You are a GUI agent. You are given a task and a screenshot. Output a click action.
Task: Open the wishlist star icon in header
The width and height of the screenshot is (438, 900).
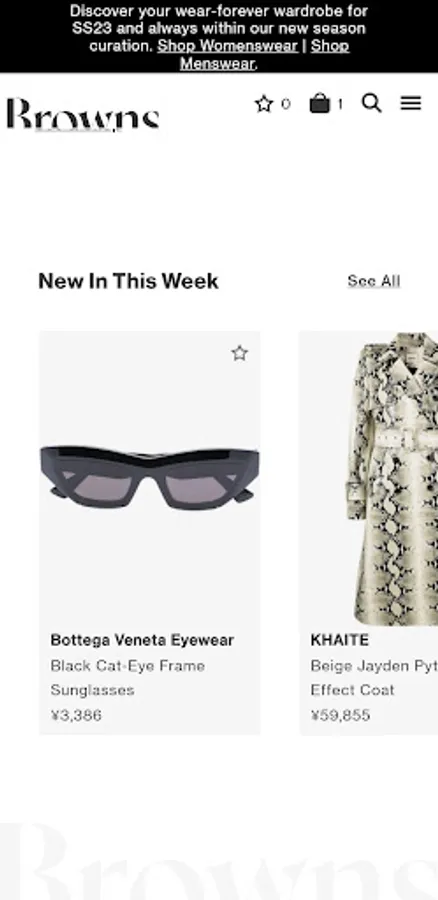point(264,104)
